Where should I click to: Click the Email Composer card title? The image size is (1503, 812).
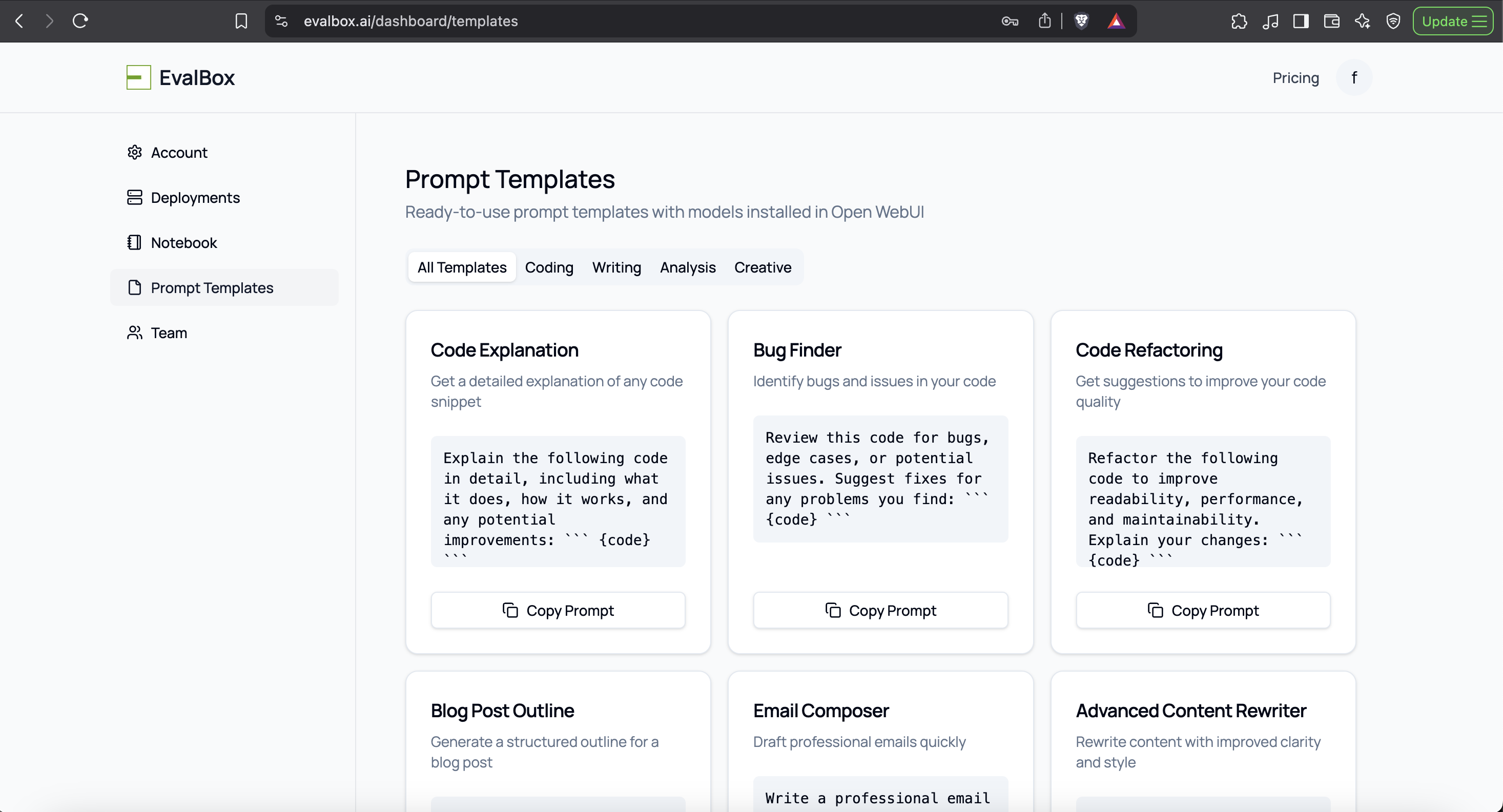pos(821,711)
